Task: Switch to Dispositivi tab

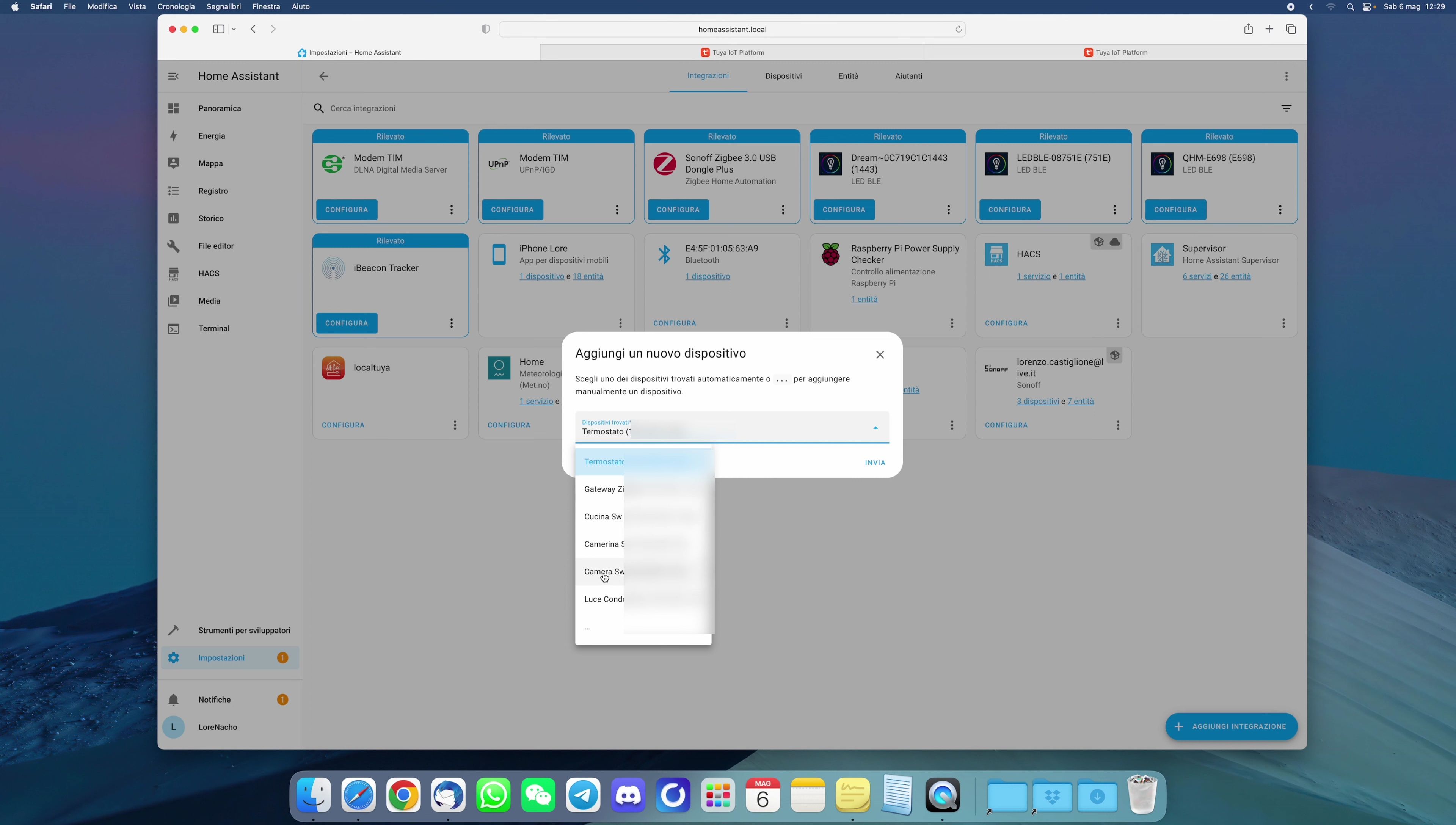Action: click(x=783, y=76)
